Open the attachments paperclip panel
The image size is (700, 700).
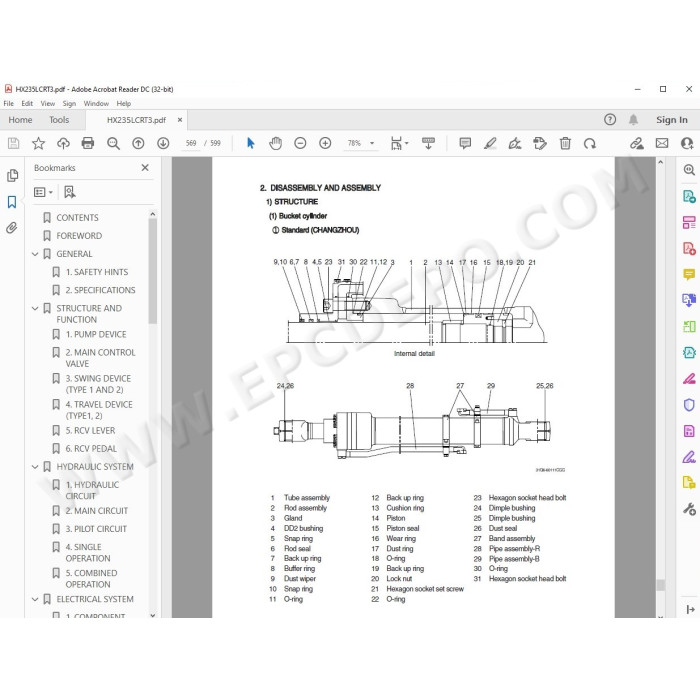click(x=12, y=228)
